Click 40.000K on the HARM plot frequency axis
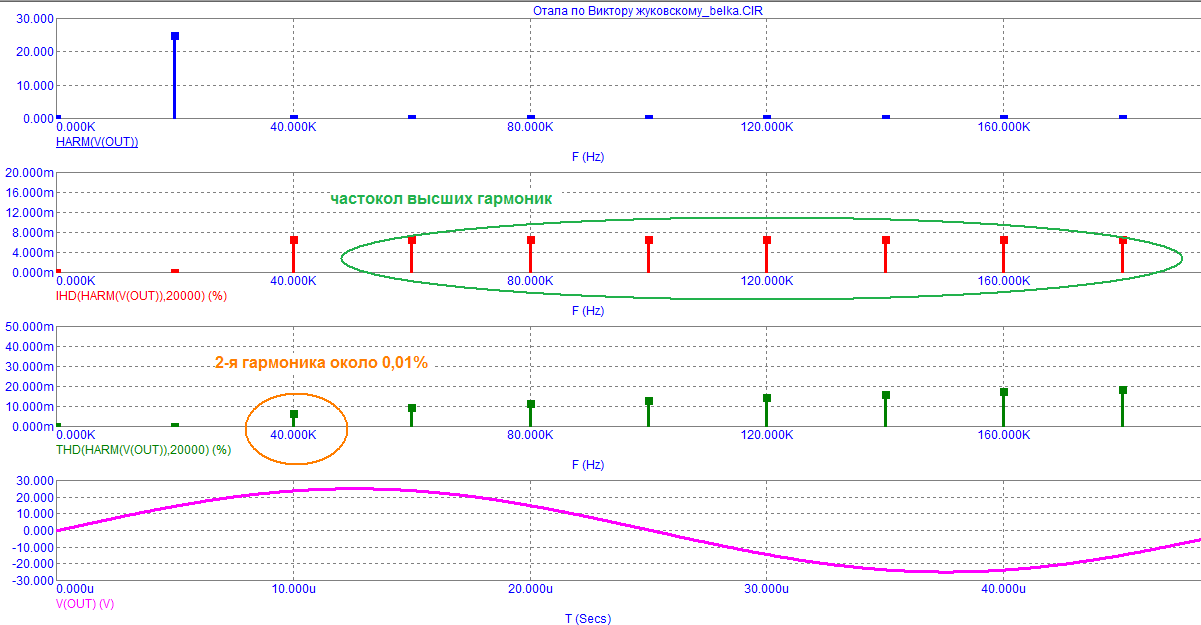Viewport: 1201px width, 625px height. 292,127
